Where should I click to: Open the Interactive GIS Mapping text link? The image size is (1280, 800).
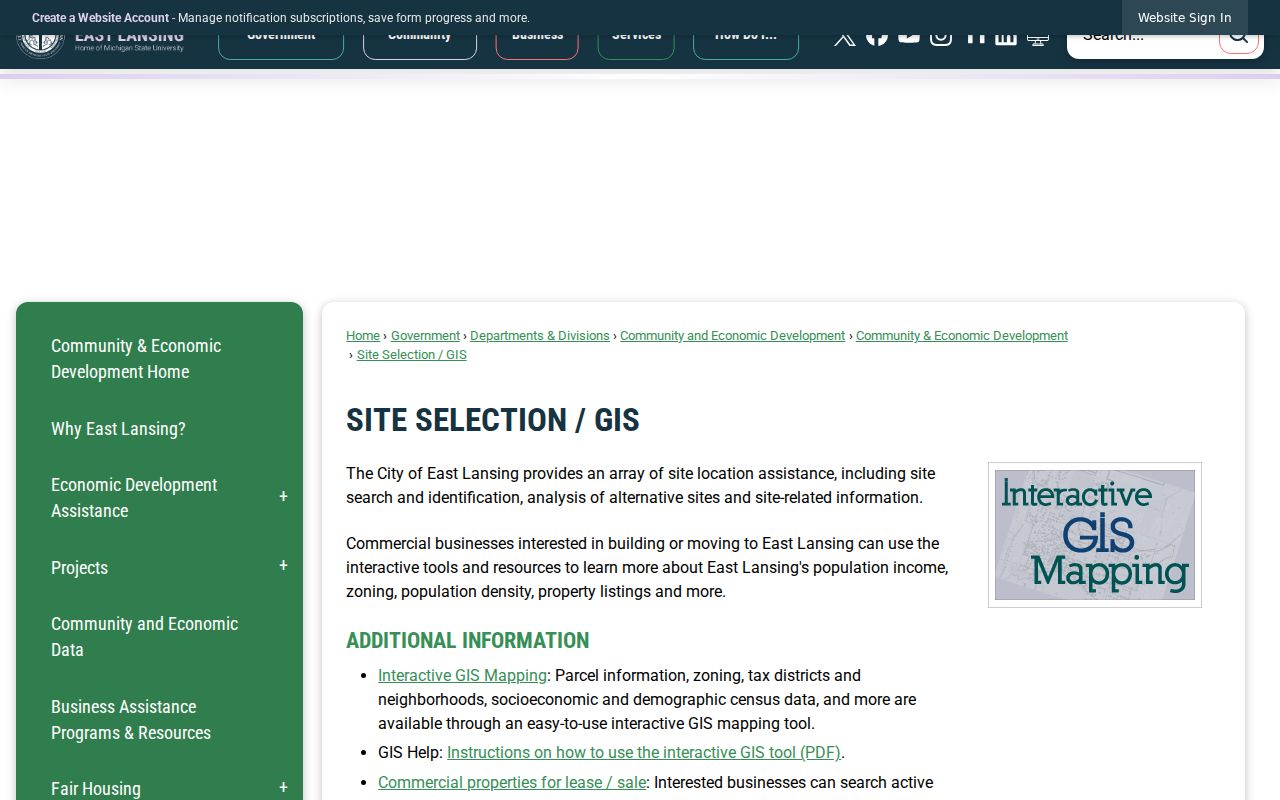(462, 676)
